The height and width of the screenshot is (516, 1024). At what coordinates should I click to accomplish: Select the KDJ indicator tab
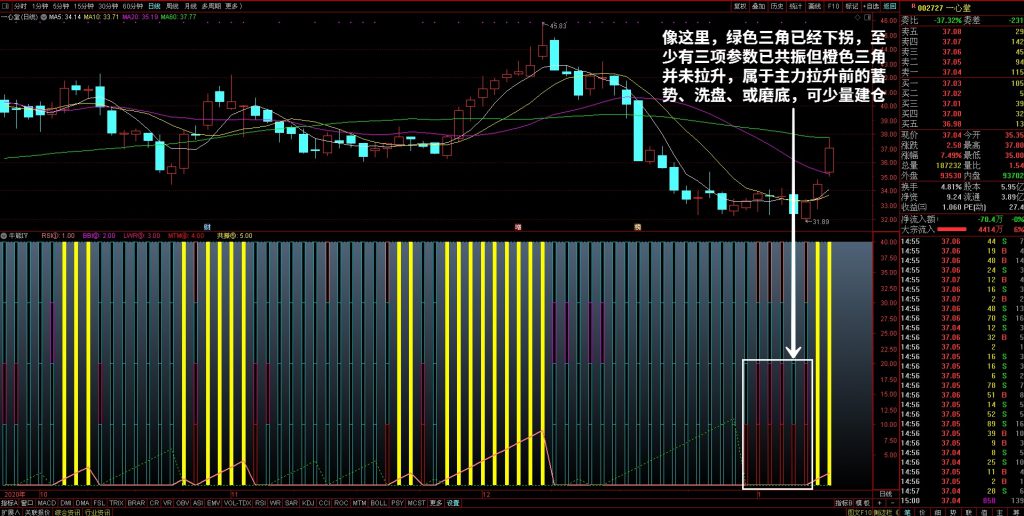pos(308,503)
